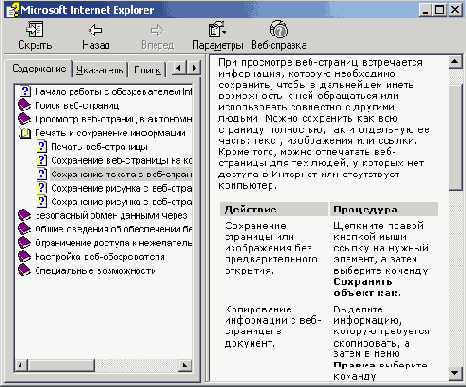
Task: Click tree horizontal scrollbar left arrow
Action: click(x=21, y=365)
